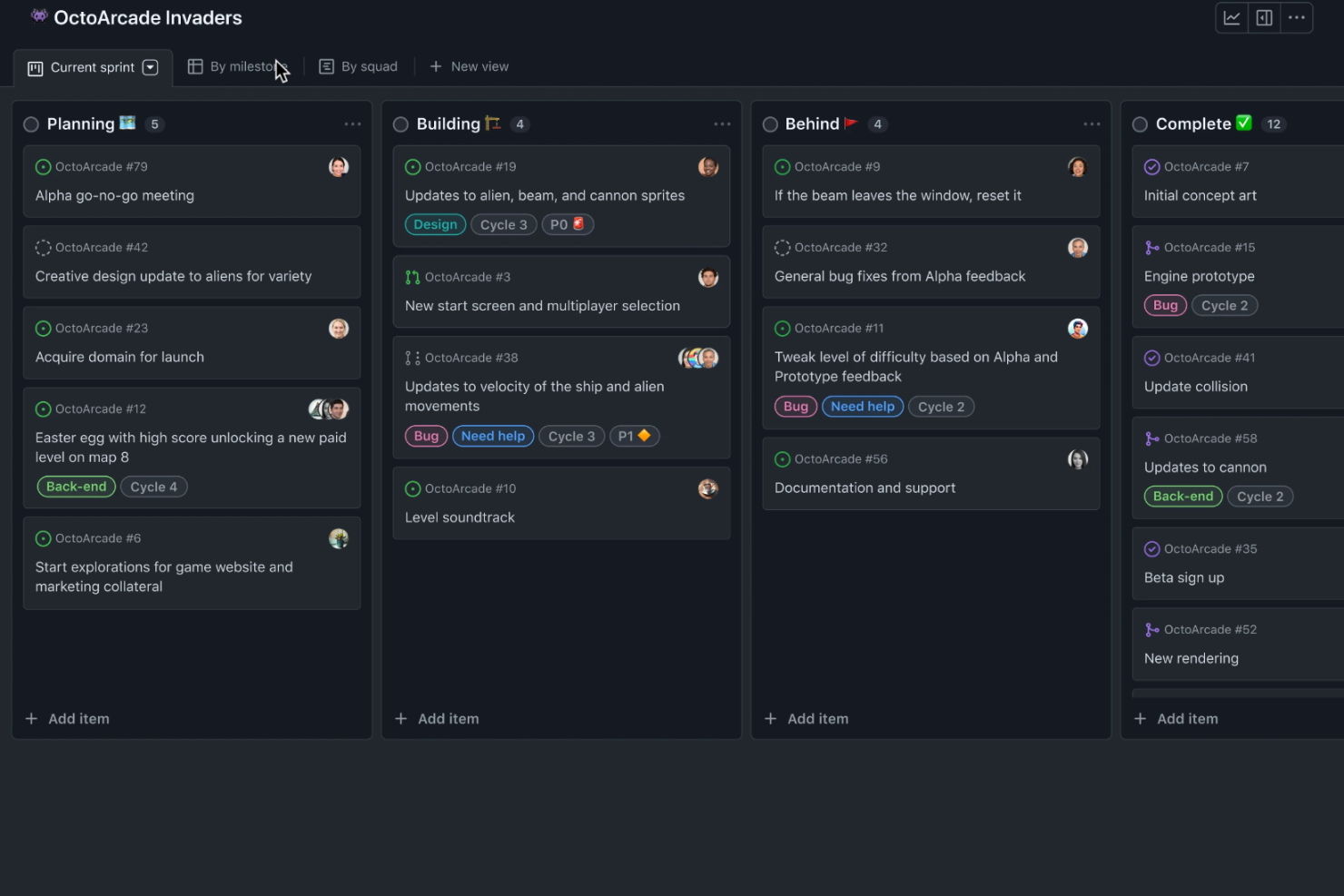1344x896 pixels.
Task: Open the Planning column options menu
Action: (x=353, y=123)
